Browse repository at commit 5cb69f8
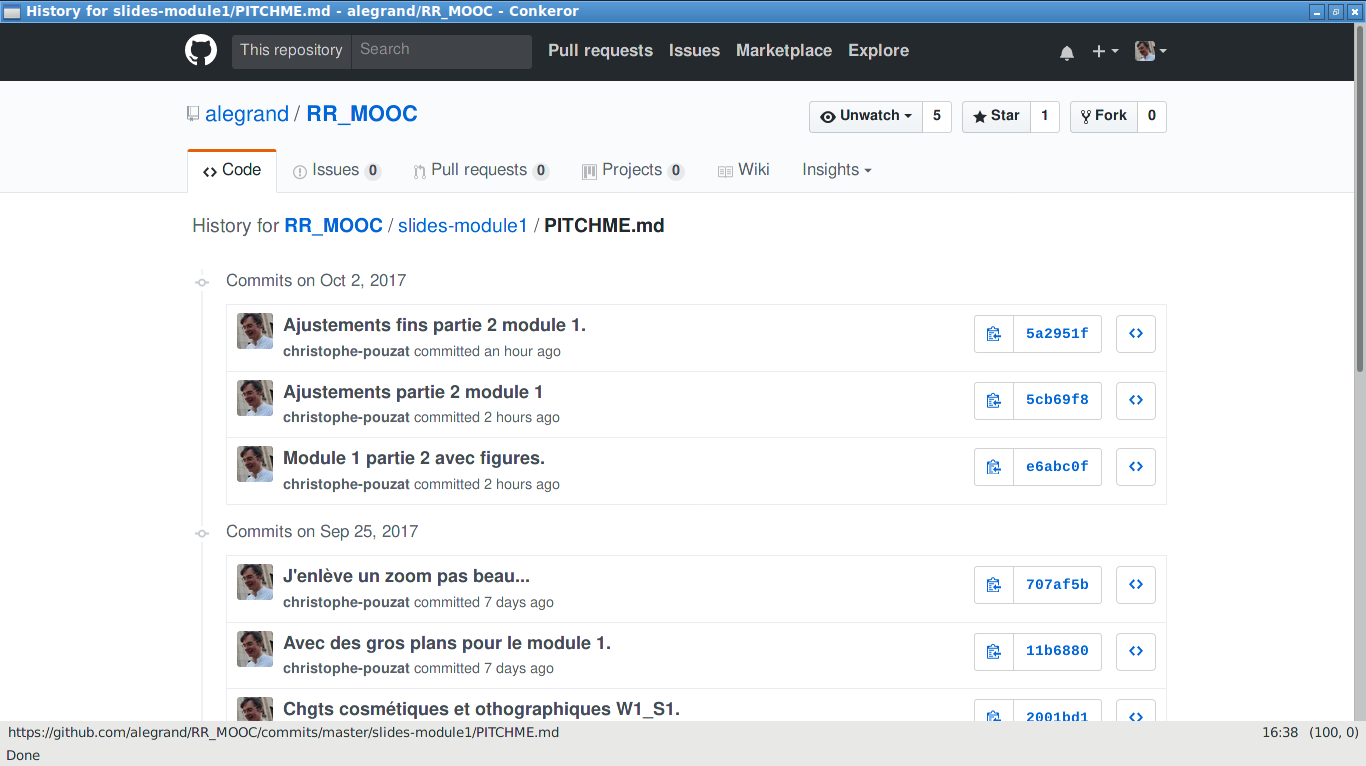Image resolution: width=1366 pixels, height=766 pixels. click(x=1136, y=400)
